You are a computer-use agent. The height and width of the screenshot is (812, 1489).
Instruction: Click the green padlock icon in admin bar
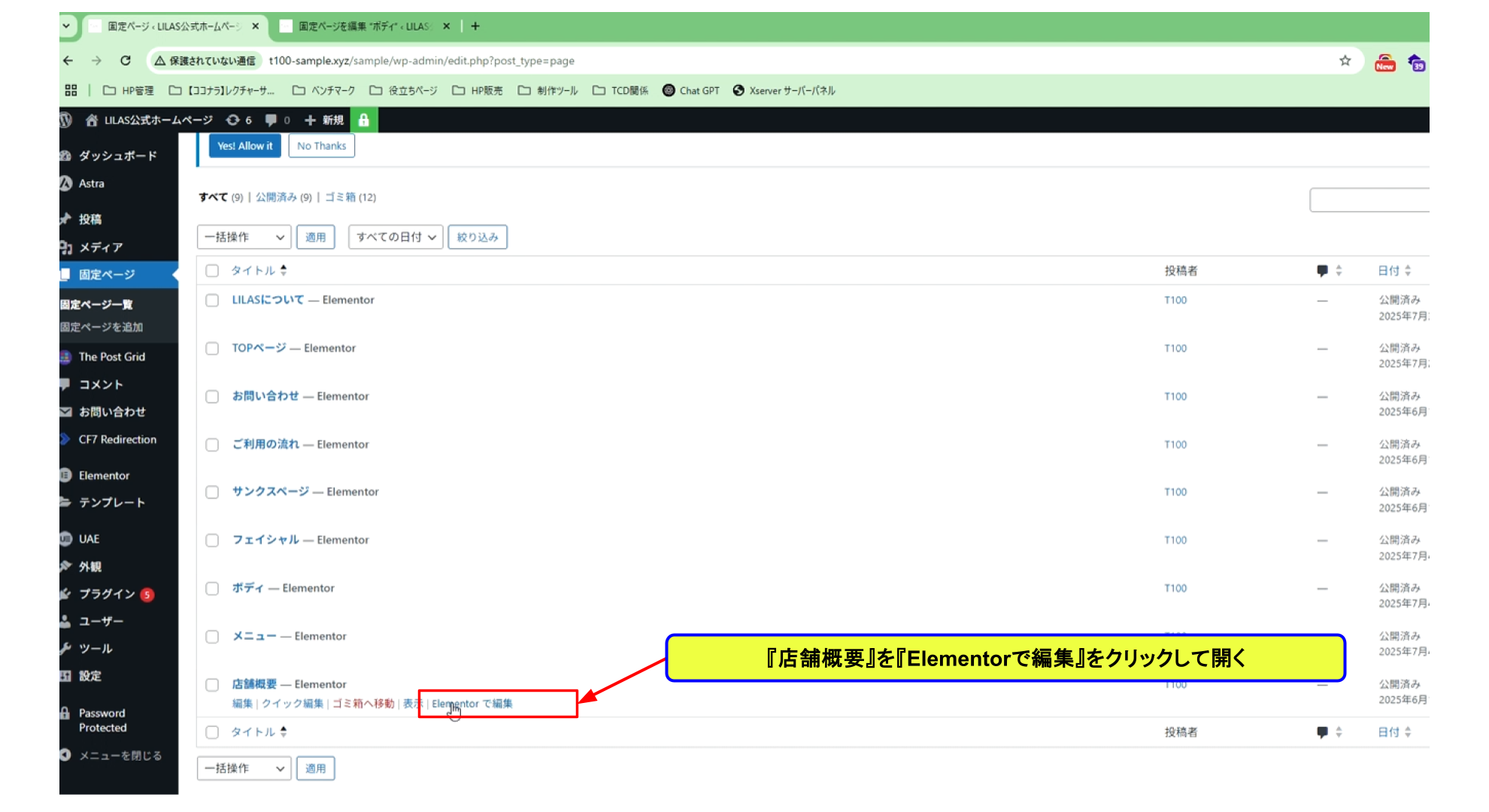(x=364, y=120)
